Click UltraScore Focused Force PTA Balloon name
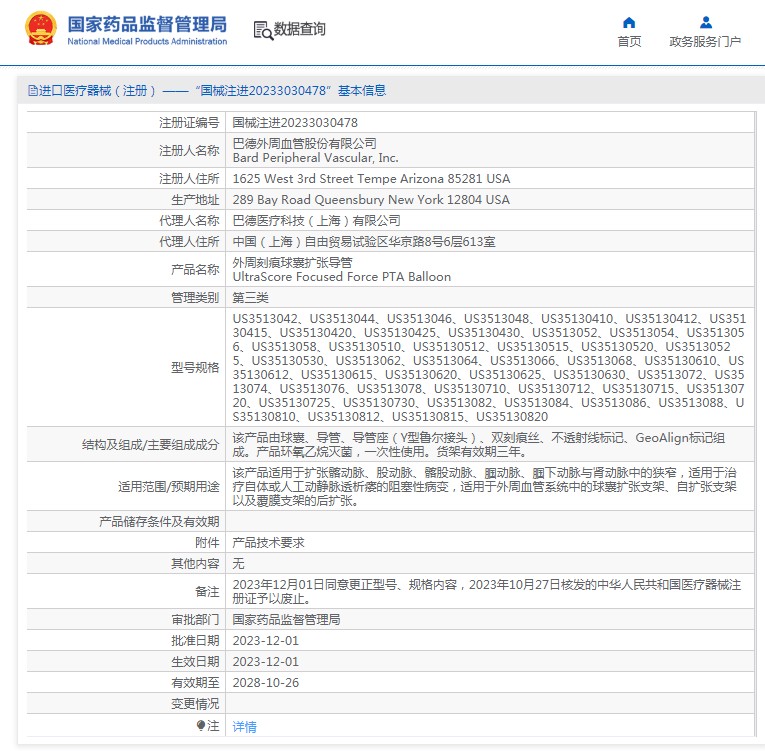 [341, 277]
